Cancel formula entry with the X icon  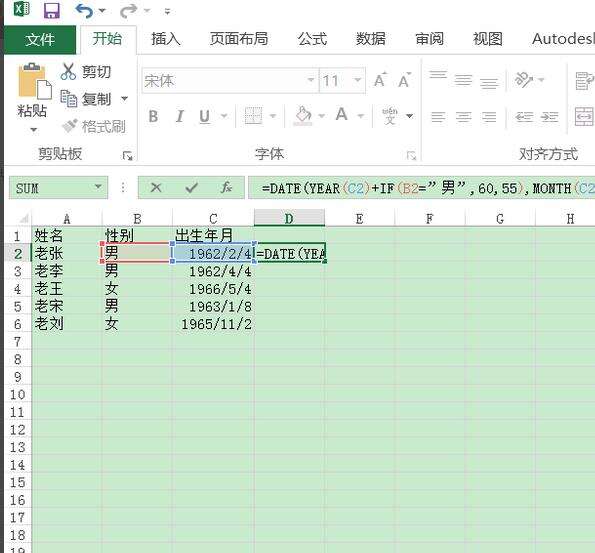[x=156, y=187]
